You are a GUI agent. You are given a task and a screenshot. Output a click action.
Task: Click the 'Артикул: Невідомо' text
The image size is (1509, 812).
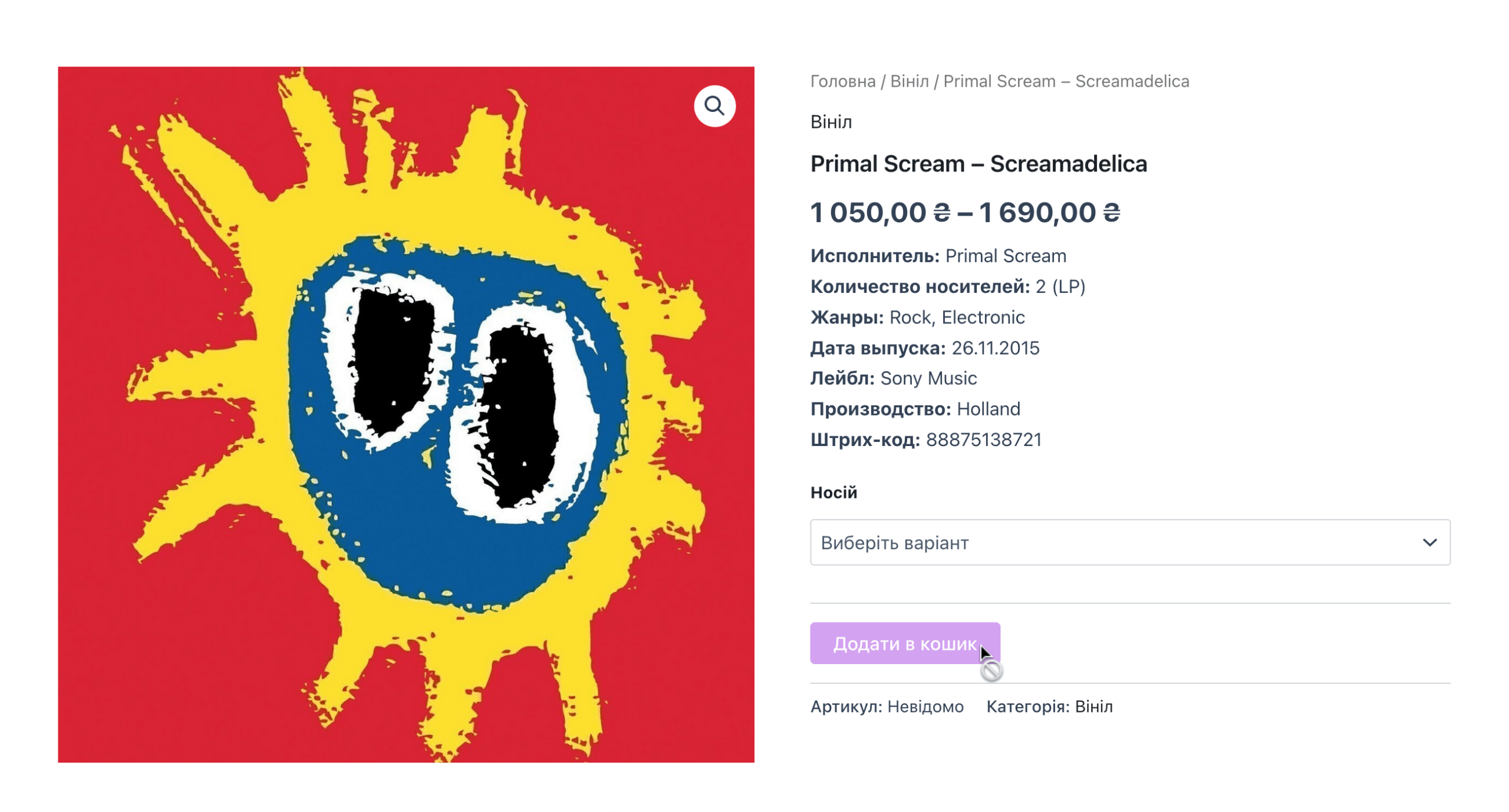click(887, 706)
